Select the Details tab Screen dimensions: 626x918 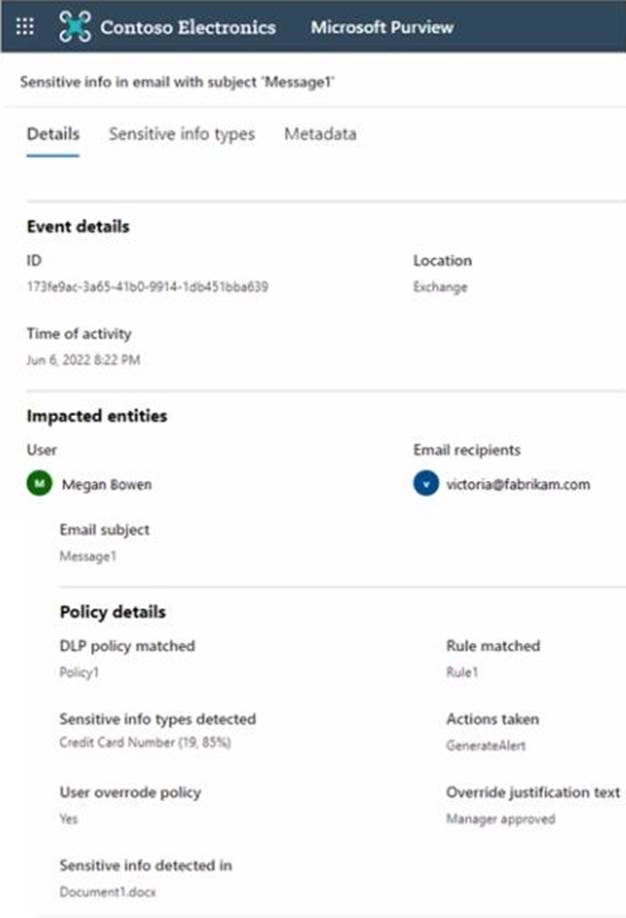(53, 134)
